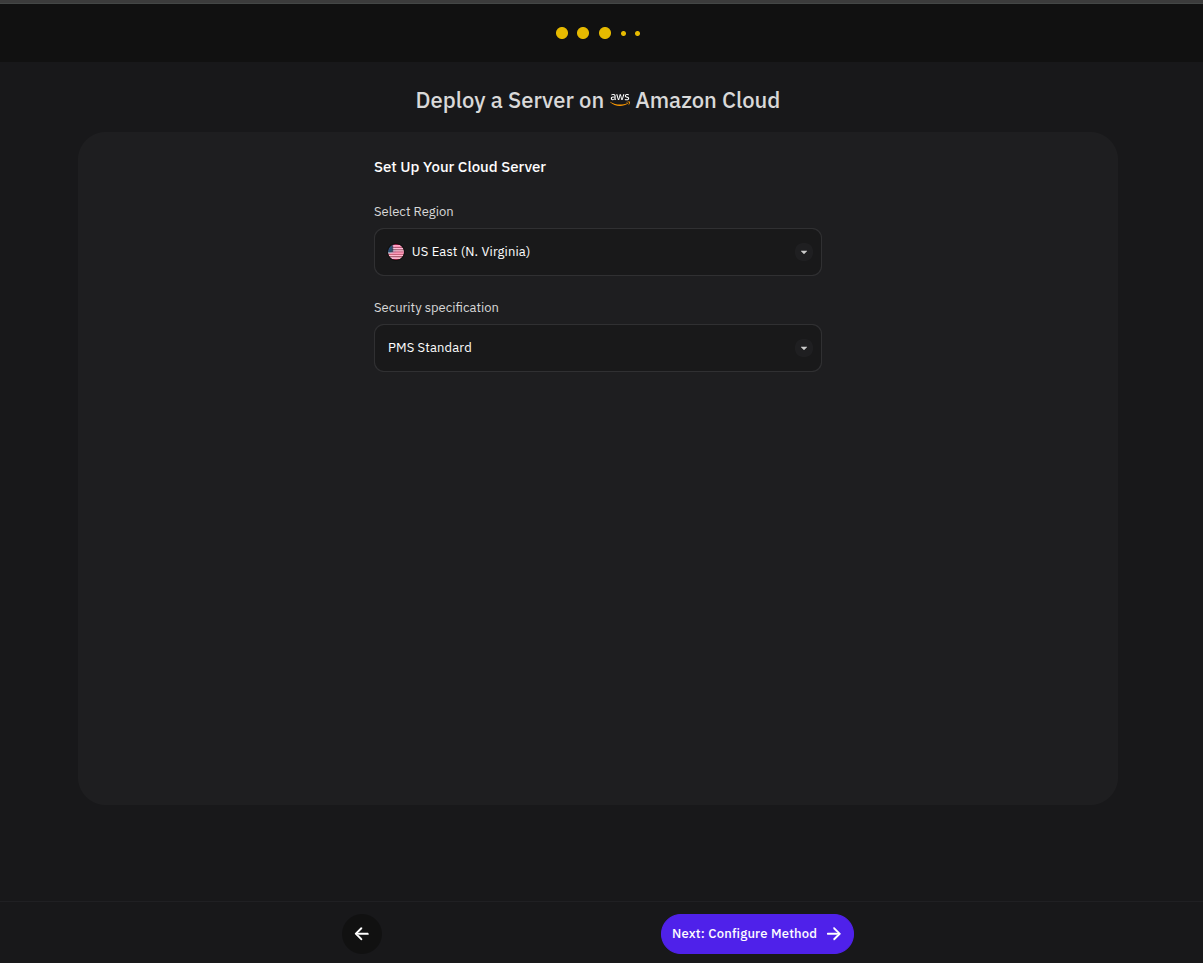
Task: Click the 'Select Region' label
Action: point(414,212)
